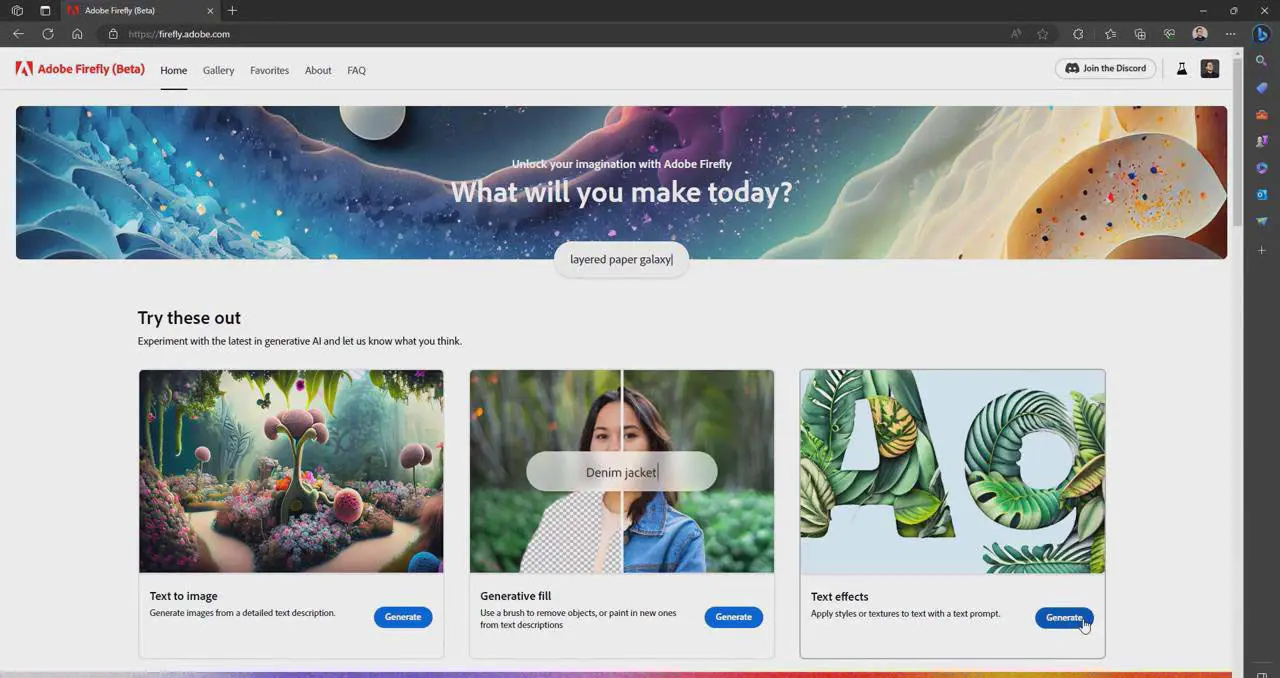The height and width of the screenshot is (678, 1280).
Task: Go to the FAQ page
Action: coord(356,70)
